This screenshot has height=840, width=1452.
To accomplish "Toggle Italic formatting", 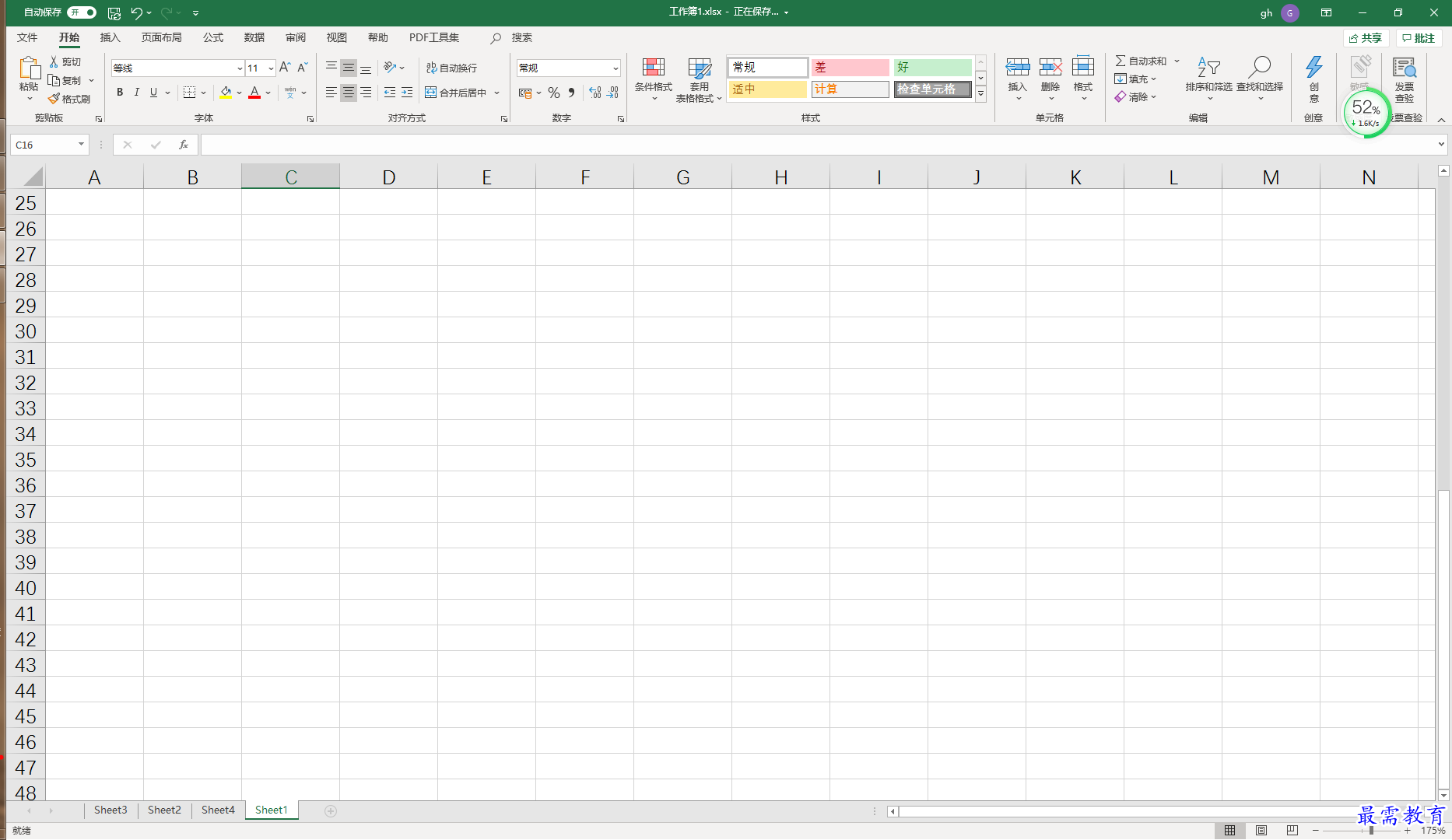I will (137, 93).
